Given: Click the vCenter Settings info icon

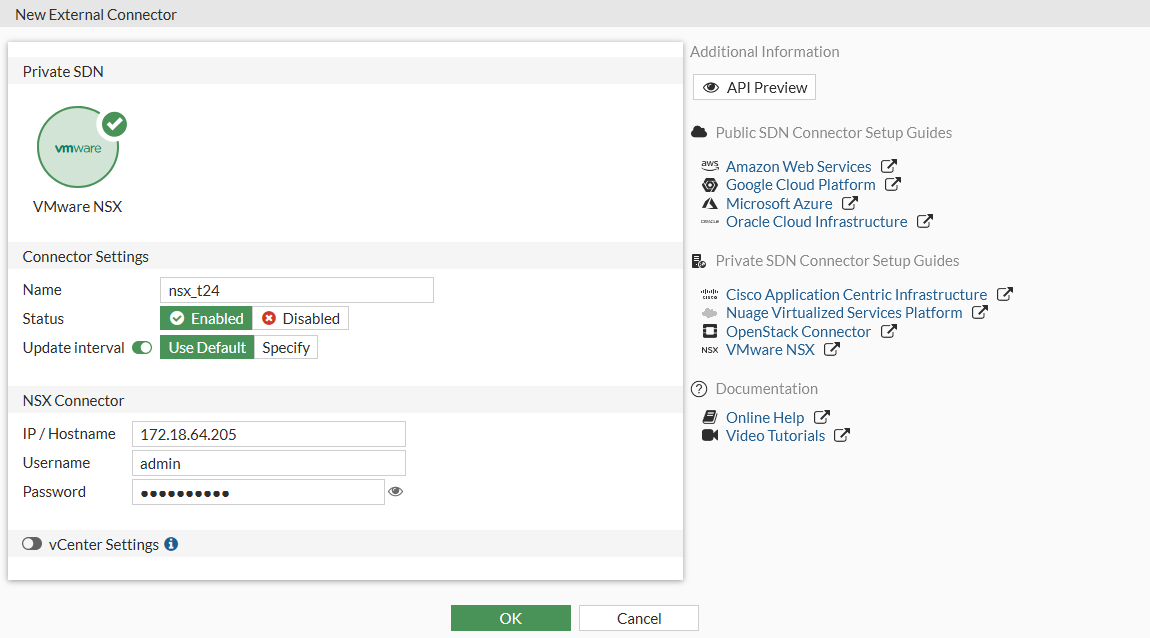Looking at the screenshot, I should (x=171, y=544).
